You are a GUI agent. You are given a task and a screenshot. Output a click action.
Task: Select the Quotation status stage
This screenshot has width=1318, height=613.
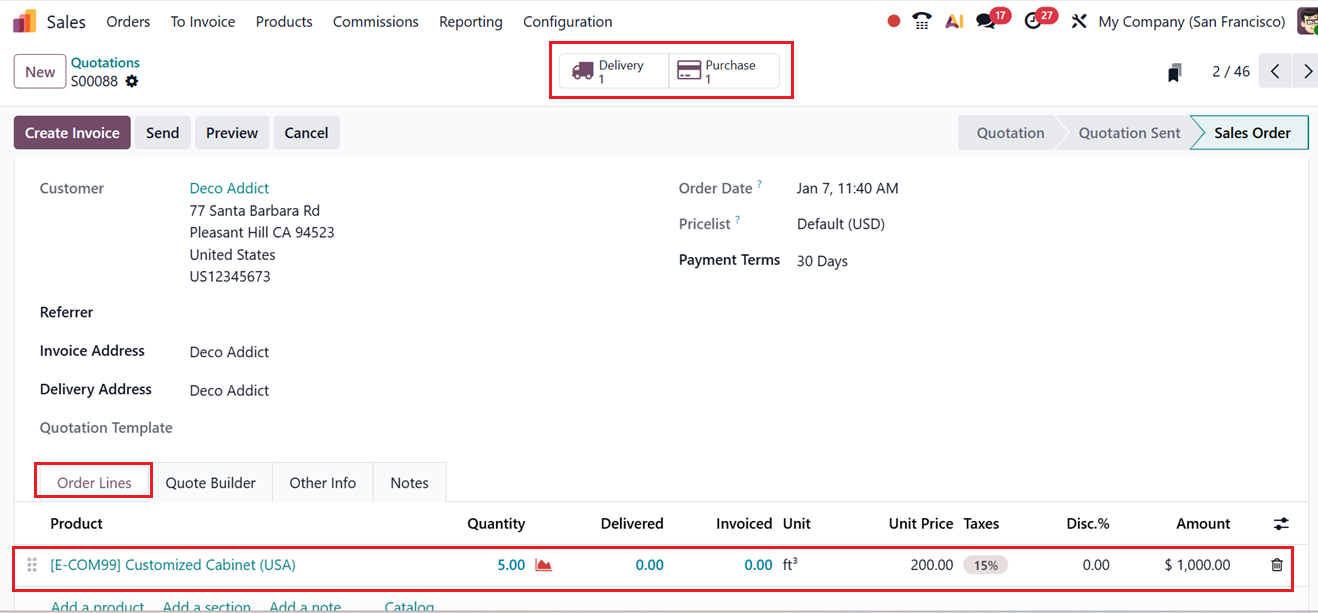point(1010,133)
